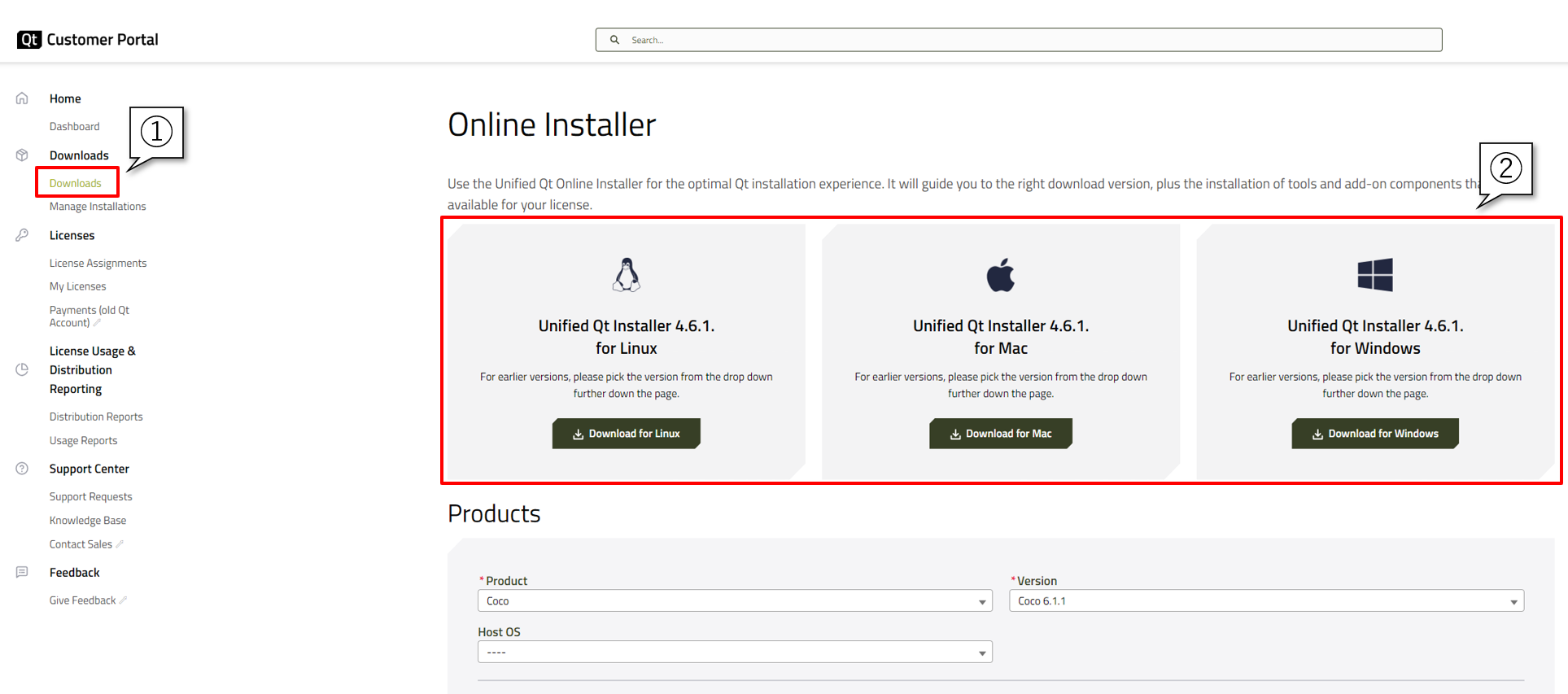Open the Version dropdown showing Coco 6.1.1

pyautogui.click(x=1265, y=601)
